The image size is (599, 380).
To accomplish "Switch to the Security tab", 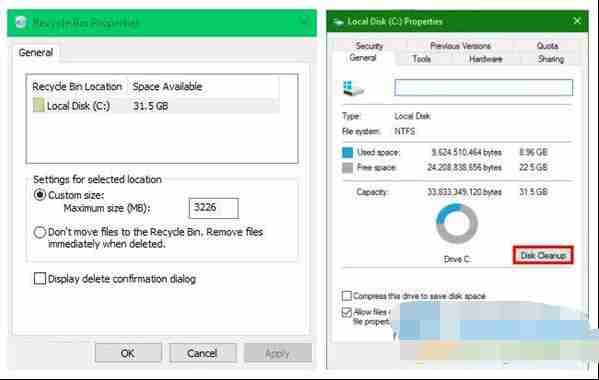I will pos(369,46).
